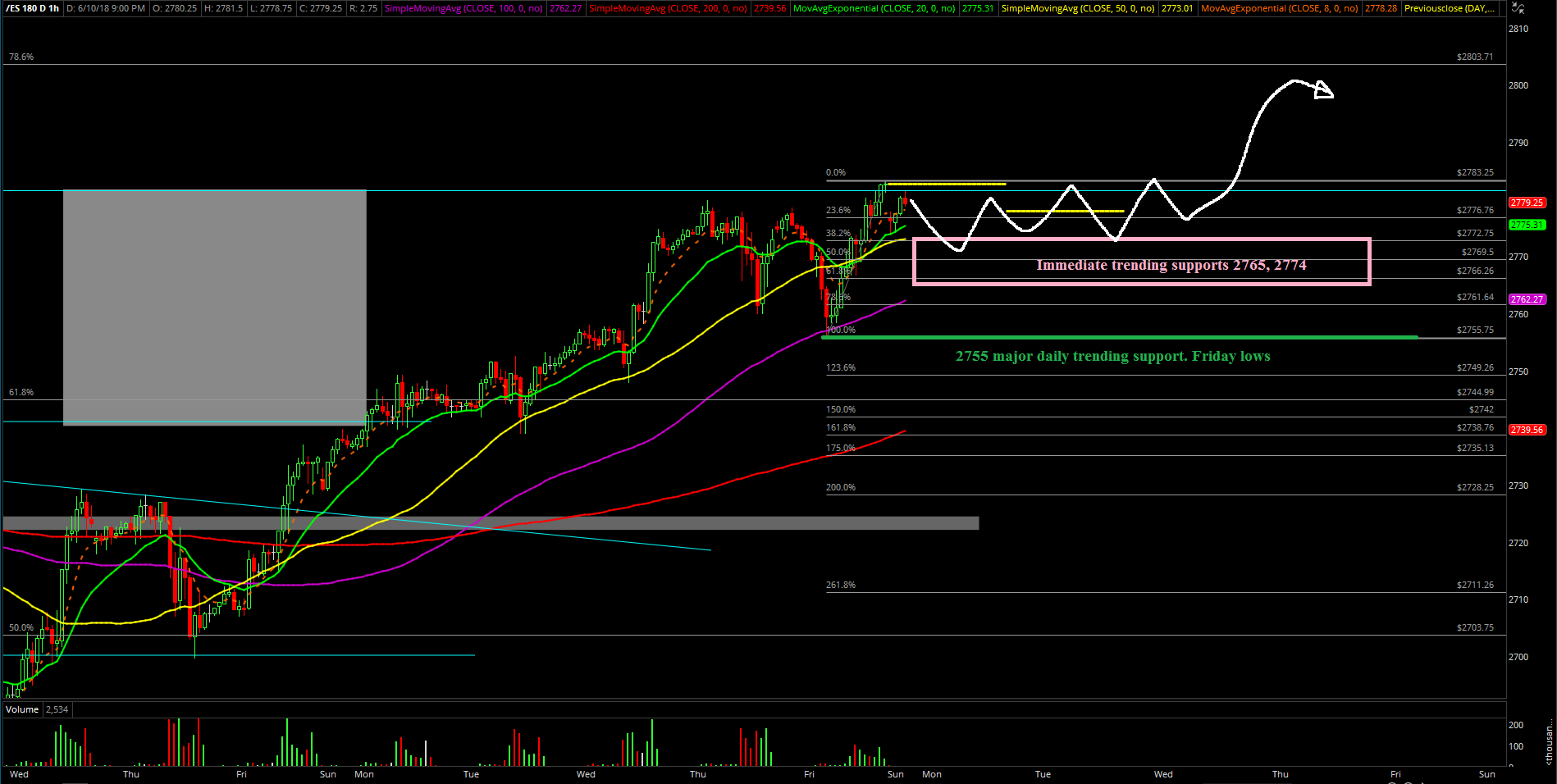Screen dimensions: 1557x784
Task: Click the $2783.25 Fibonacci price label
Action: pyautogui.click(x=1475, y=172)
